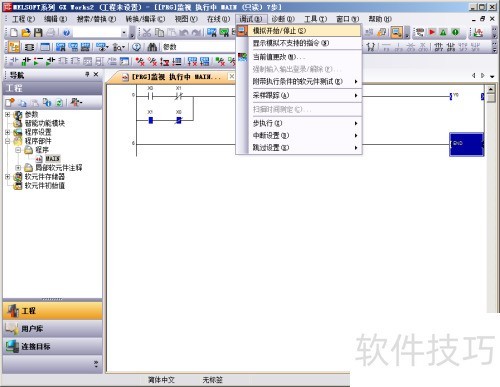Image resolution: width=500 pixels, height=387 pixels.
Task: Click the red play triangle icon
Action: (432, 32)
